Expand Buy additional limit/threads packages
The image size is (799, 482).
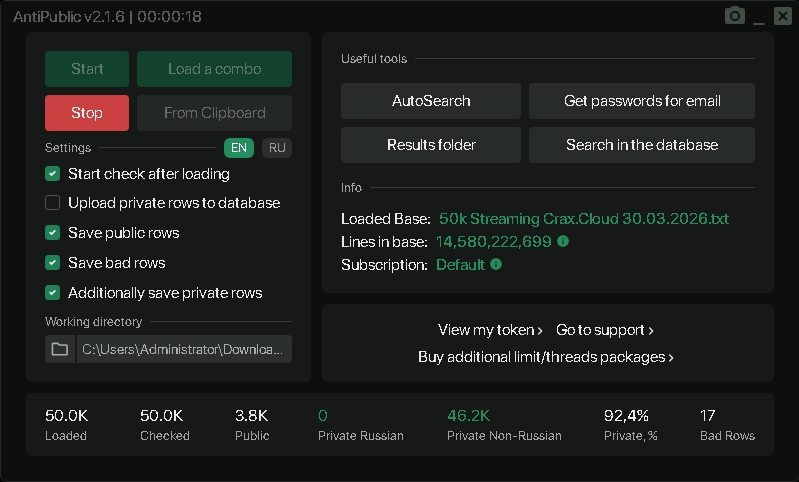coord(546,357)
